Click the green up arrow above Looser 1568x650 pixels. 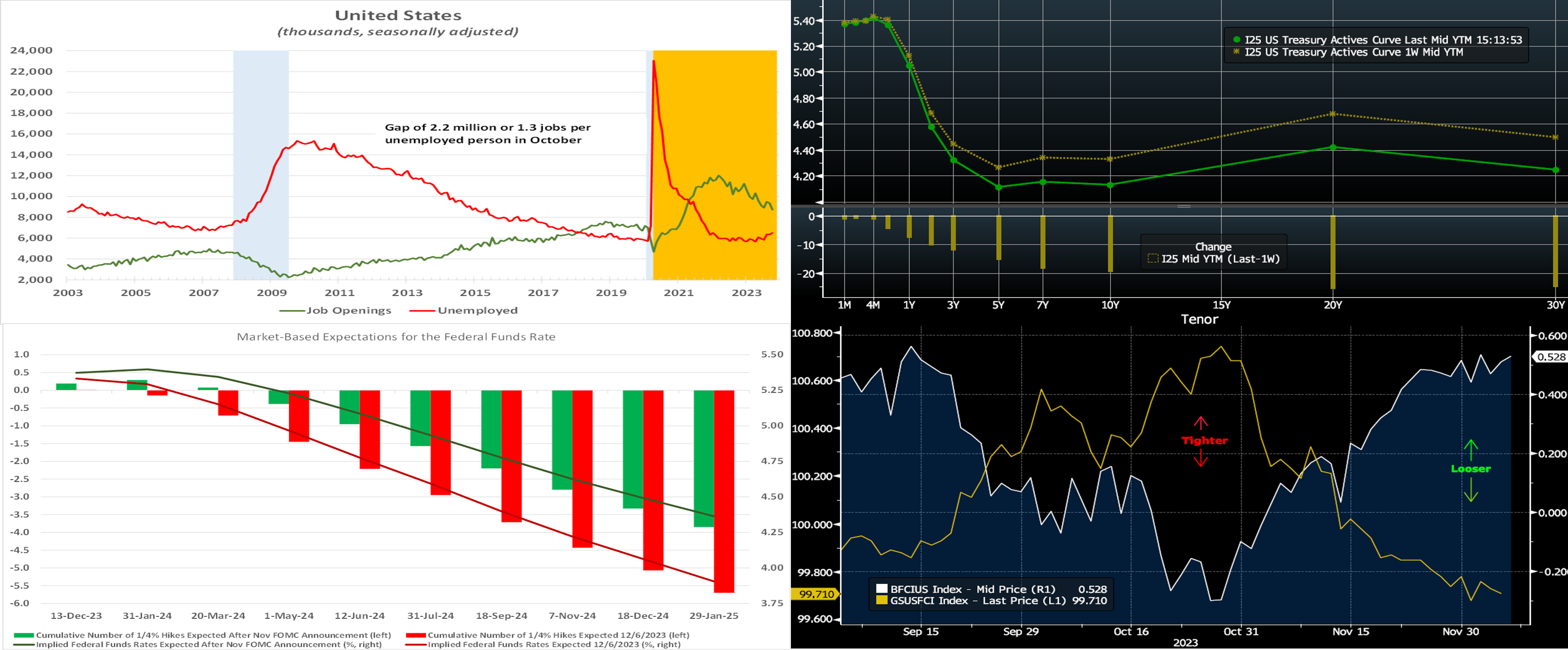click(x=1471, y=450)
